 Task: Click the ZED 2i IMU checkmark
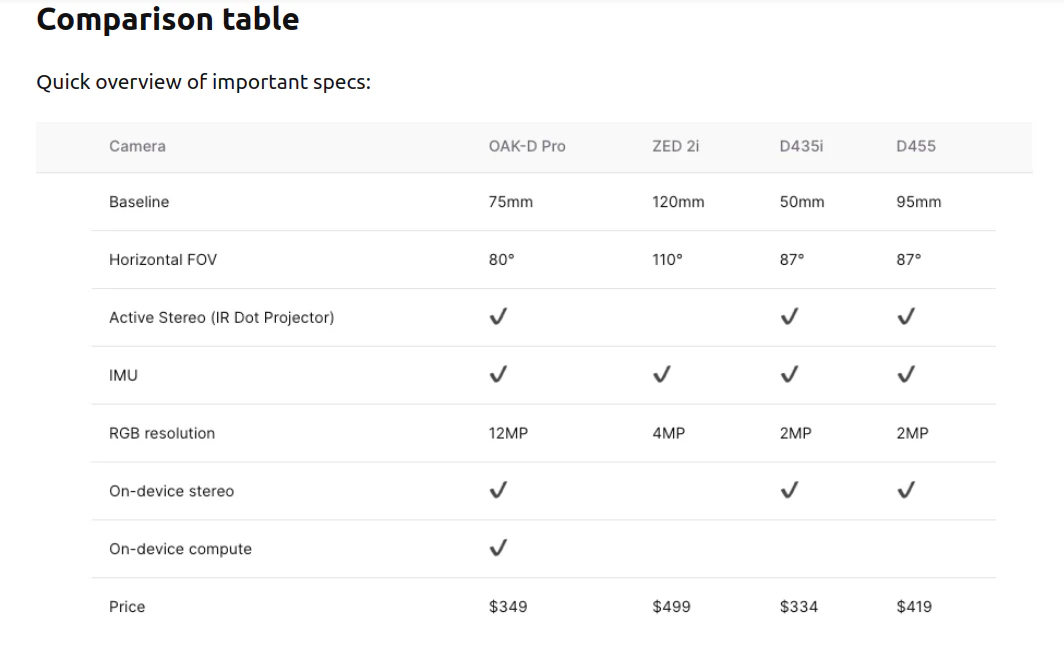click(661, 375)
